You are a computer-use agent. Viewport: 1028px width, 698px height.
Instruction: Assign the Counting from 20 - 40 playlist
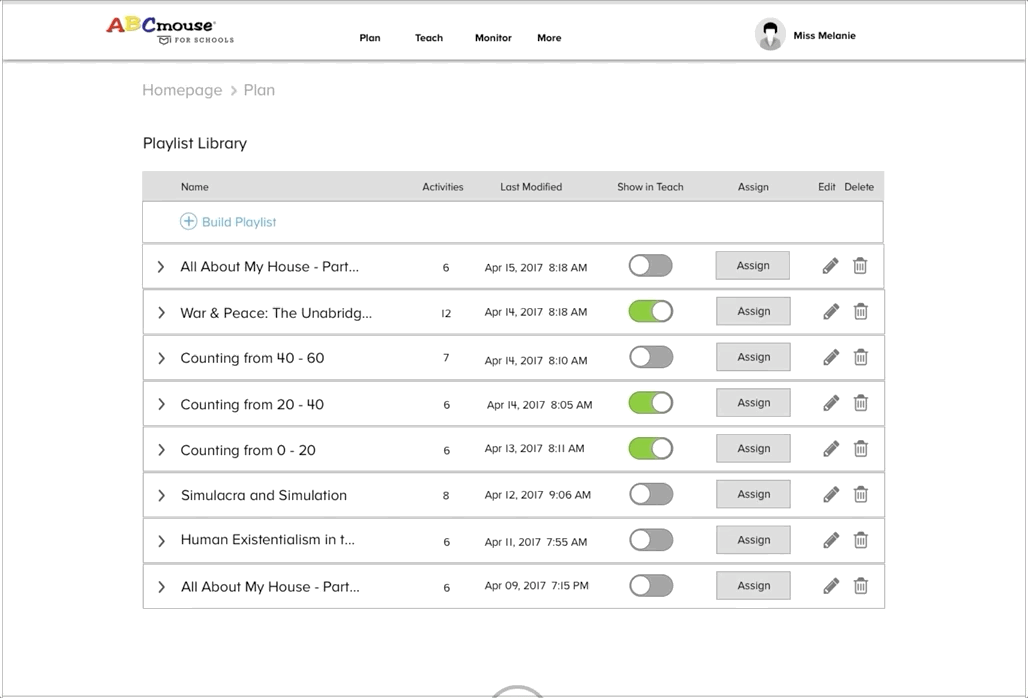[753, 402]
